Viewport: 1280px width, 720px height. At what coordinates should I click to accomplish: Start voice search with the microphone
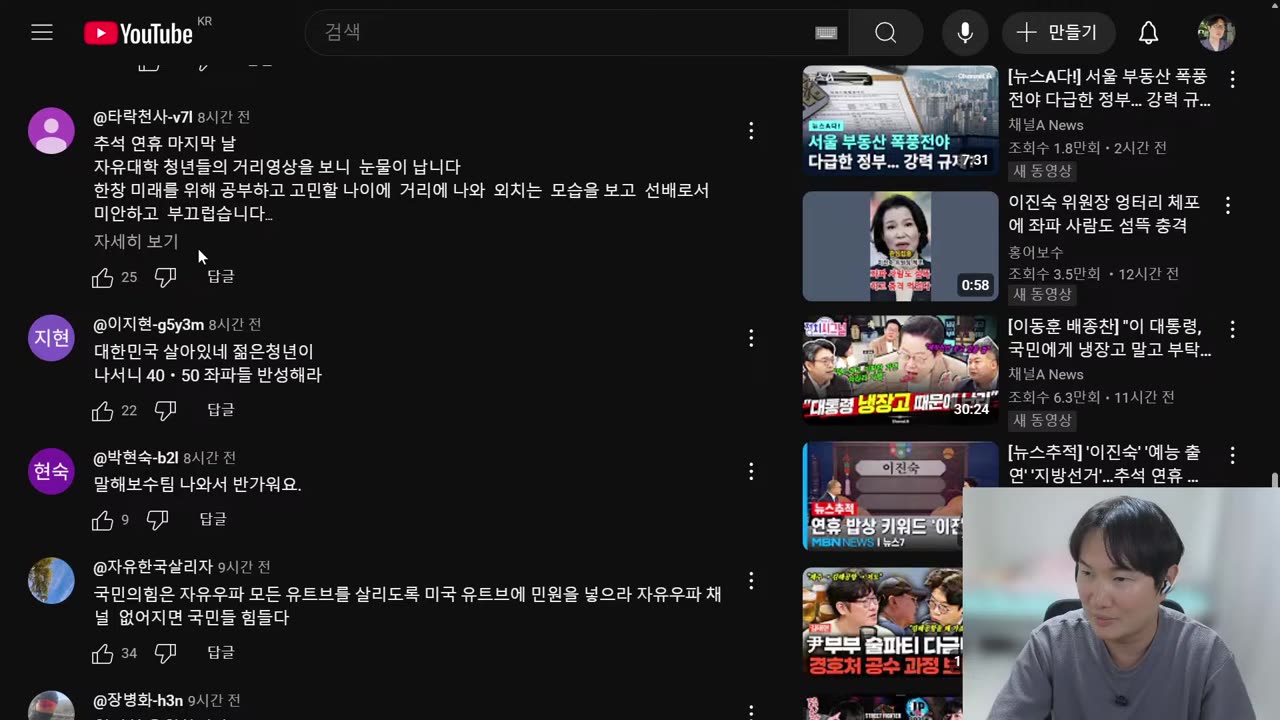965,33
